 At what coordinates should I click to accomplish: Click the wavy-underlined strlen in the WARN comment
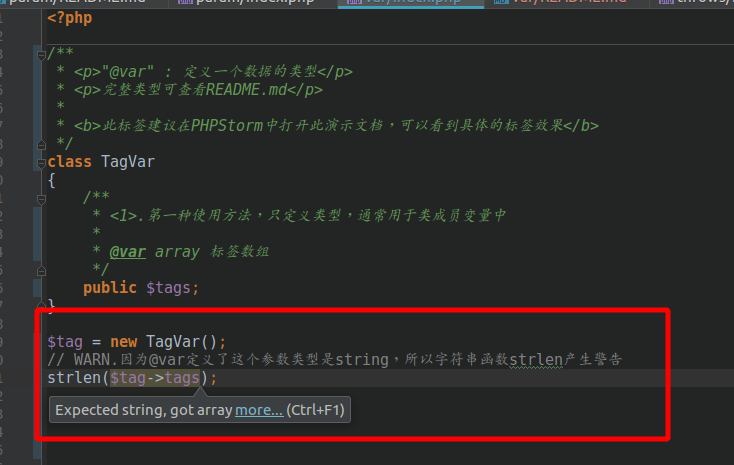pyautogui.click(x=536, y=360)
